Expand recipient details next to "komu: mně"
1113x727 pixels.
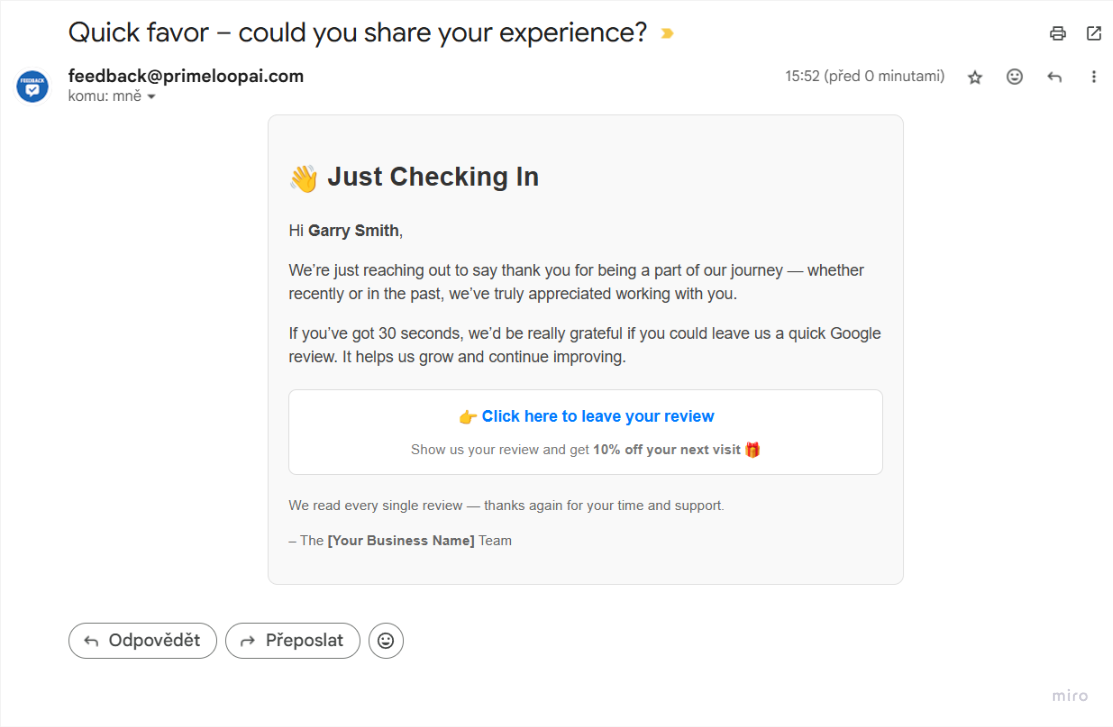pos(152,97)
